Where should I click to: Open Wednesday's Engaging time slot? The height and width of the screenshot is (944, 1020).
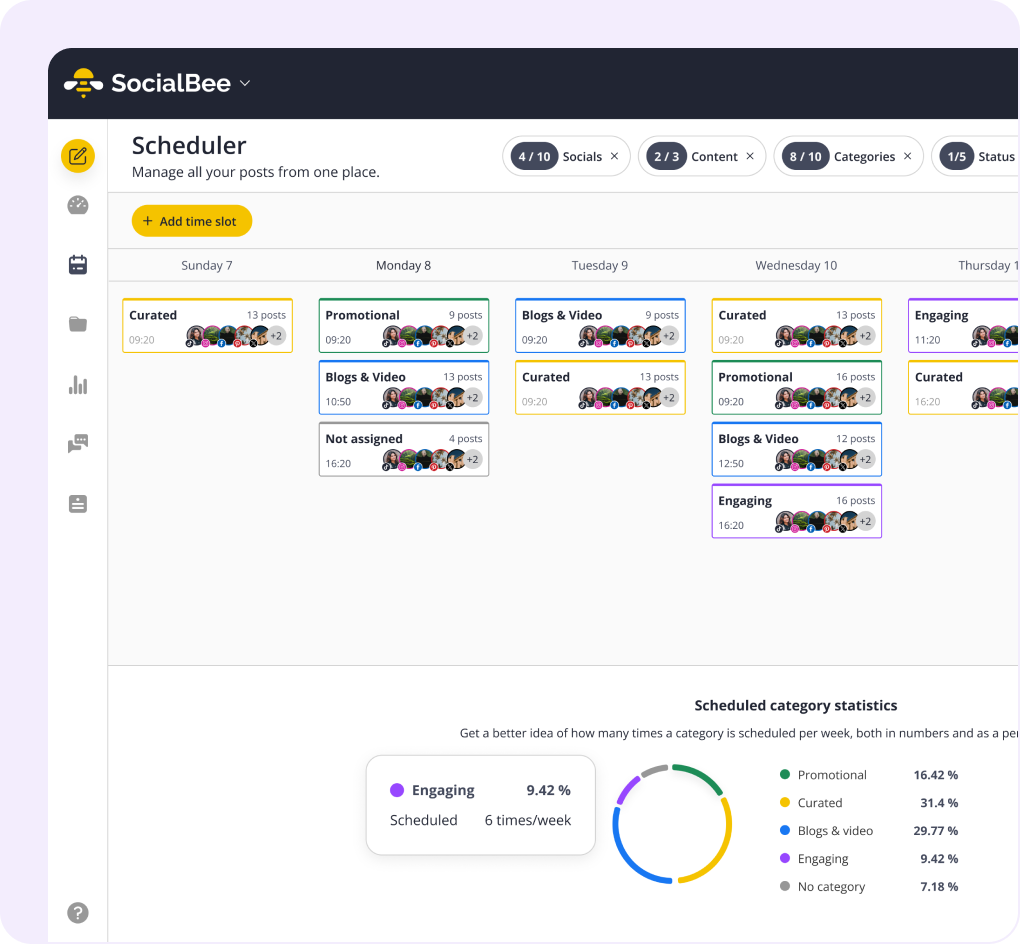[x=796, y=511]
